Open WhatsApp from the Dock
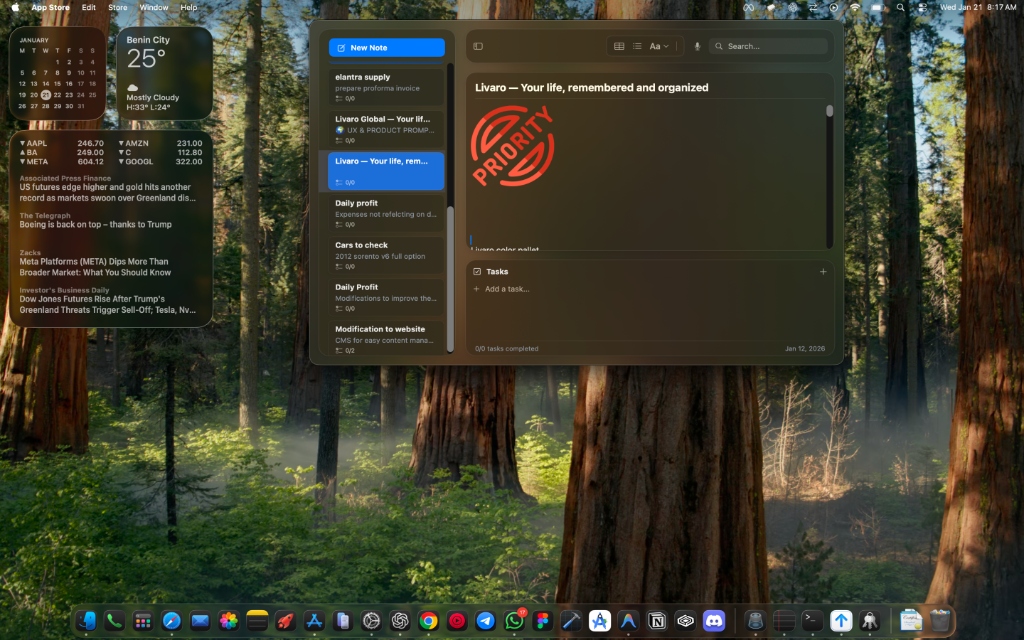 513,620
